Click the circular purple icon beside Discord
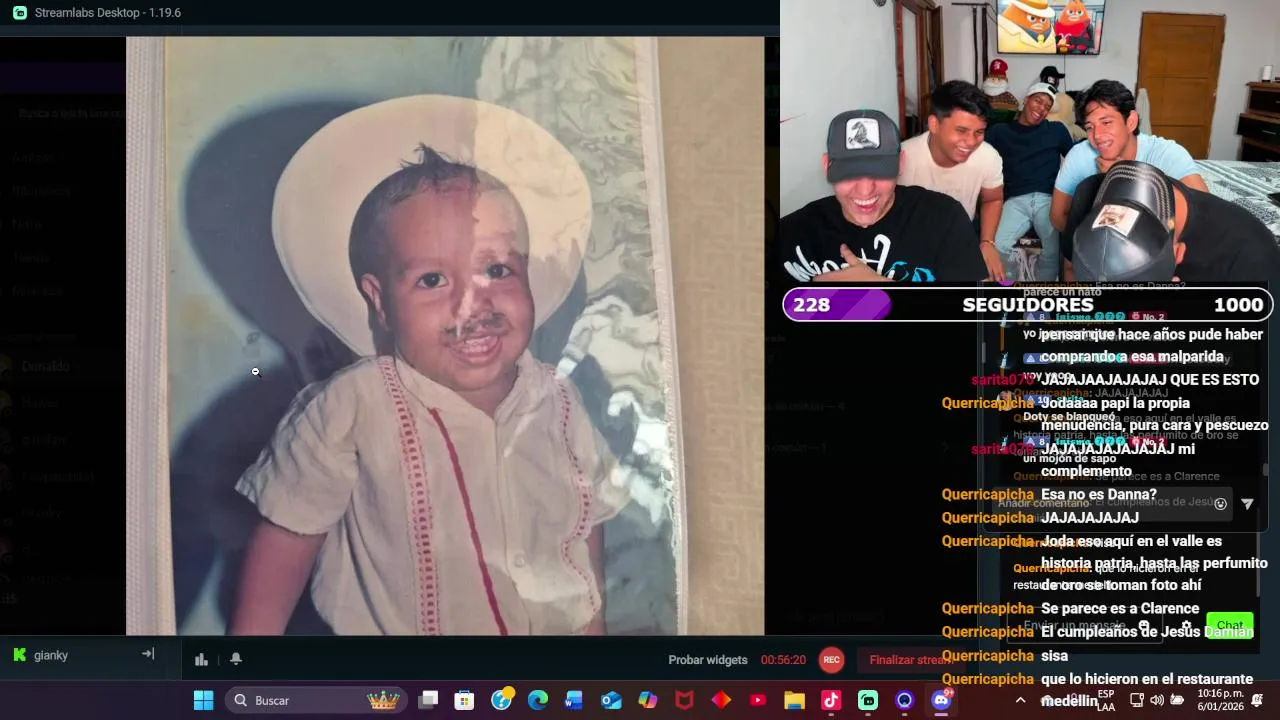 [904, 700]
